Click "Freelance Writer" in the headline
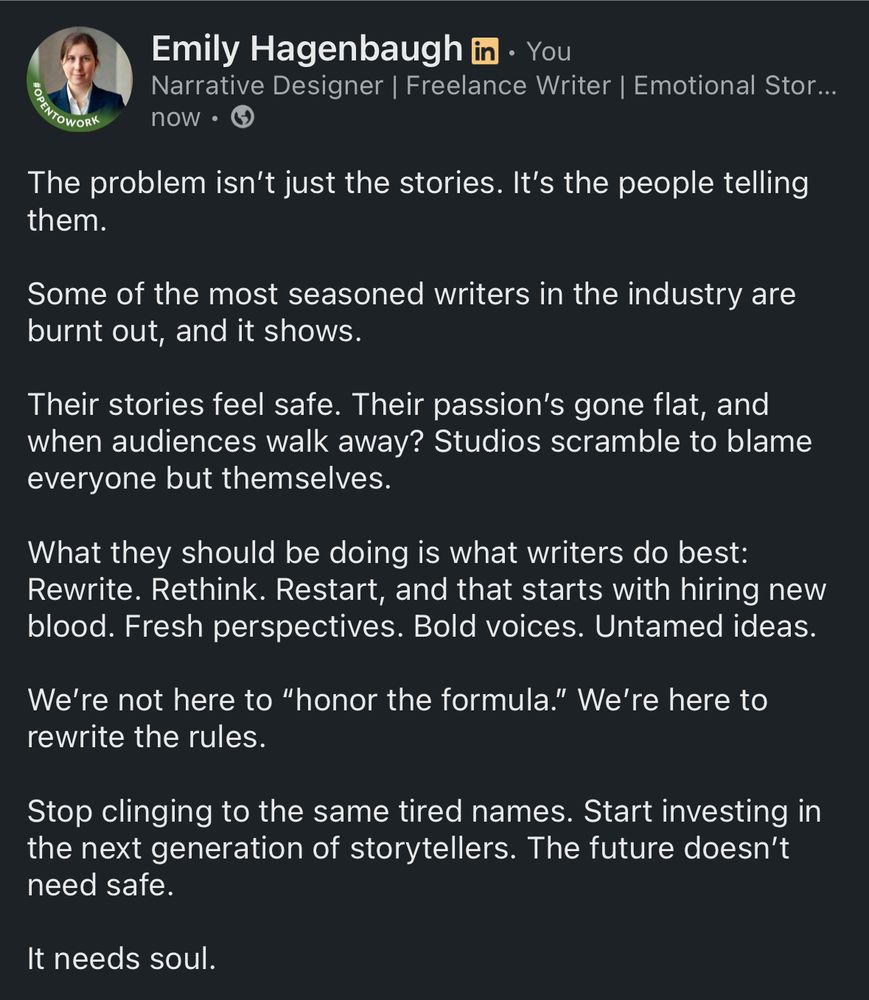Viewport: 869px width, 1000px height. pos(508,86)
